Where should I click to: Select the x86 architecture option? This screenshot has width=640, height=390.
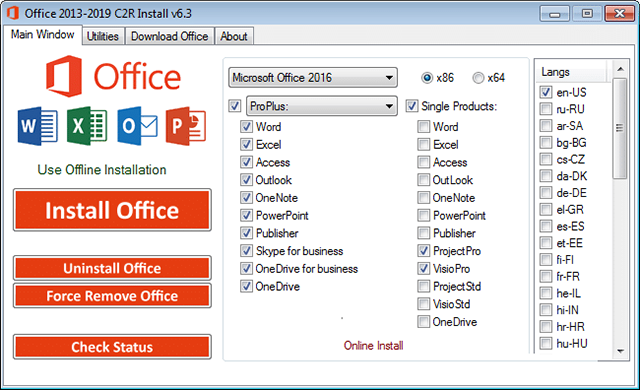coord(427,78)
